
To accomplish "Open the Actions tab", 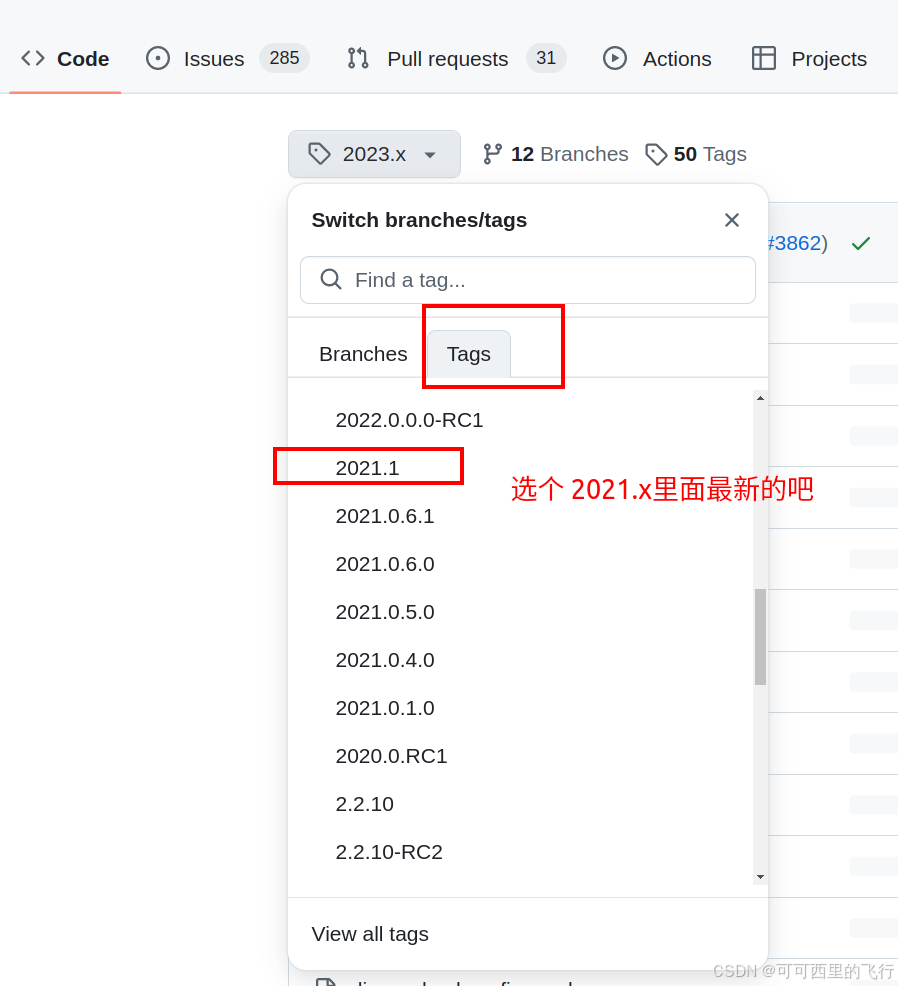I will [657, 58].
